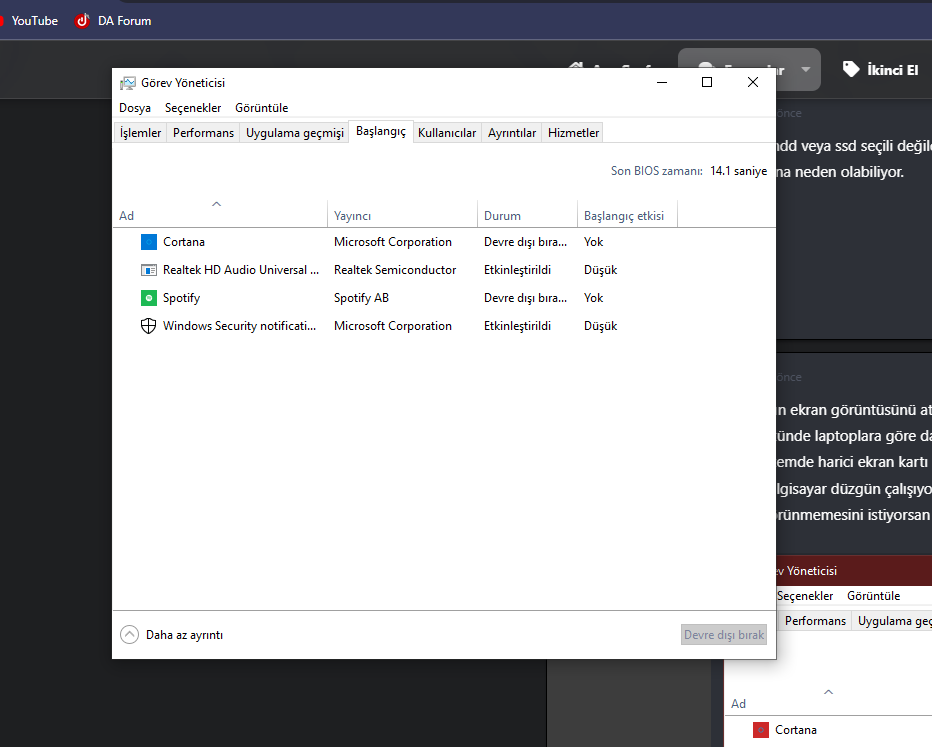Open the Görüntüle menu
Viewport: 932px width, 747px height.
(261, 108)
